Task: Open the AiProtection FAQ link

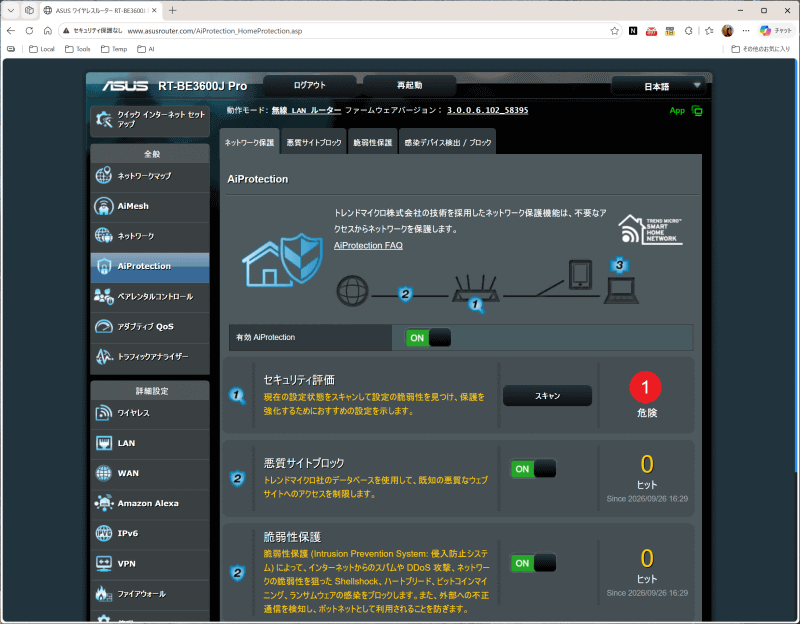Action: pos(368,245)
